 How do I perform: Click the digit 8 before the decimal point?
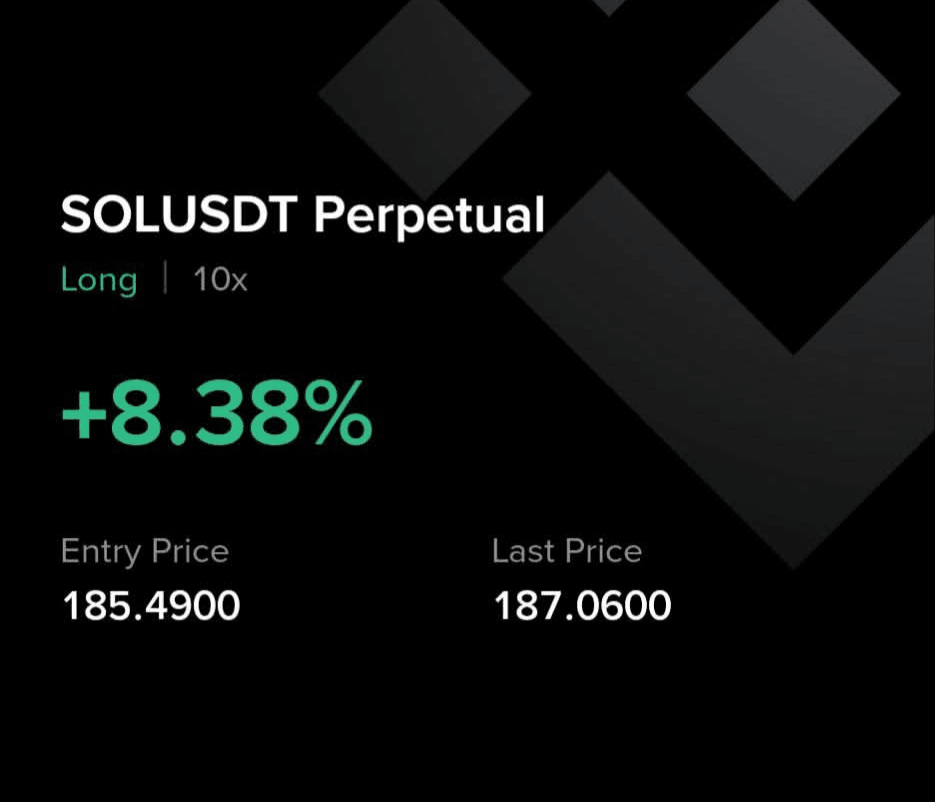point(137,414)
